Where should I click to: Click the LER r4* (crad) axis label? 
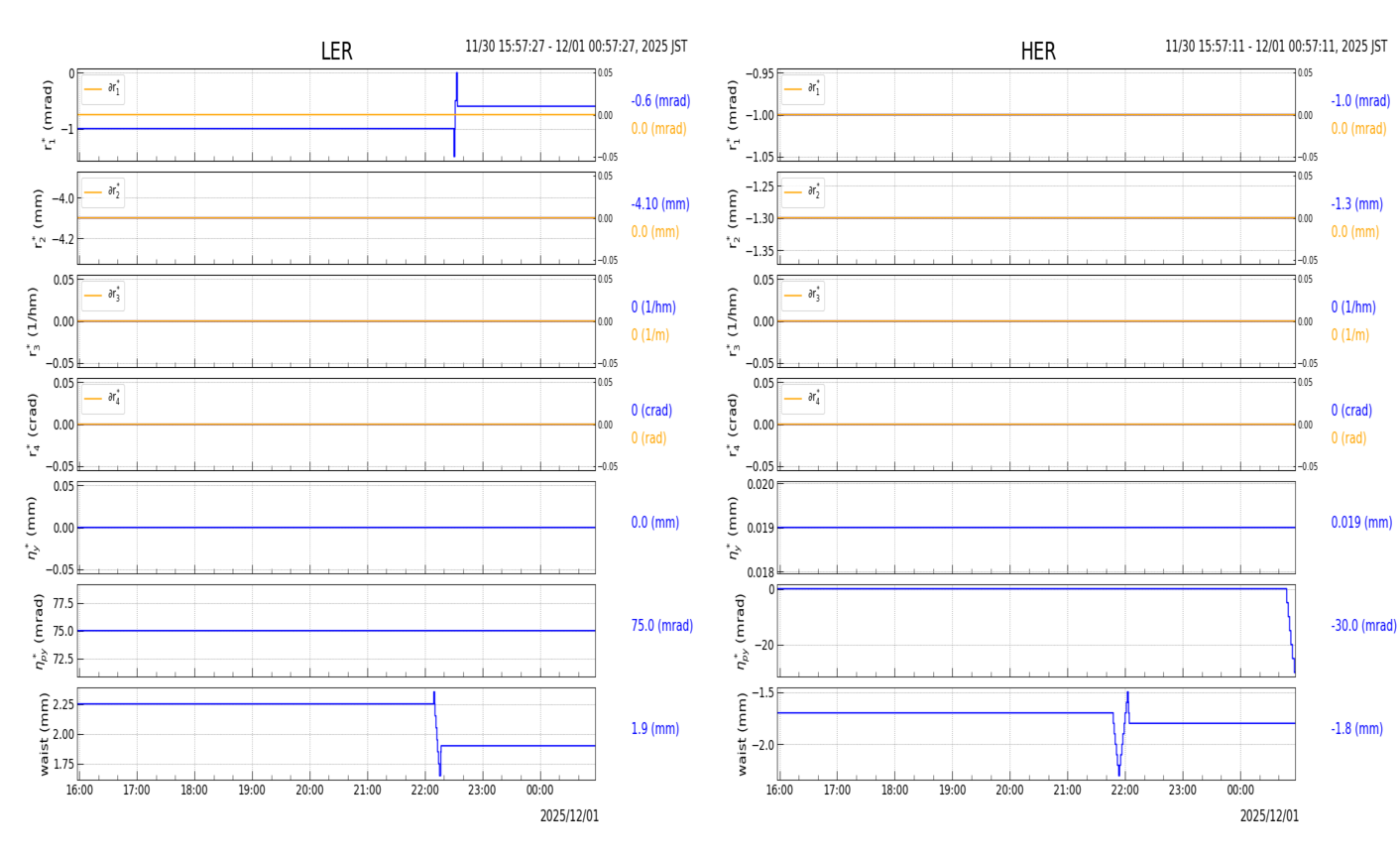point(34,425)
